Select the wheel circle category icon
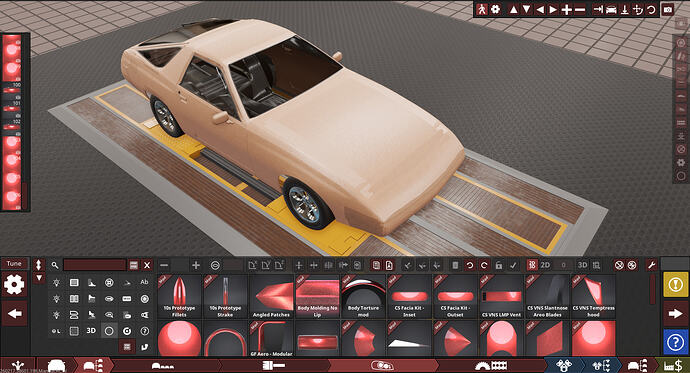690x373 pixels. pyautogui.click(x=109, y=282)
